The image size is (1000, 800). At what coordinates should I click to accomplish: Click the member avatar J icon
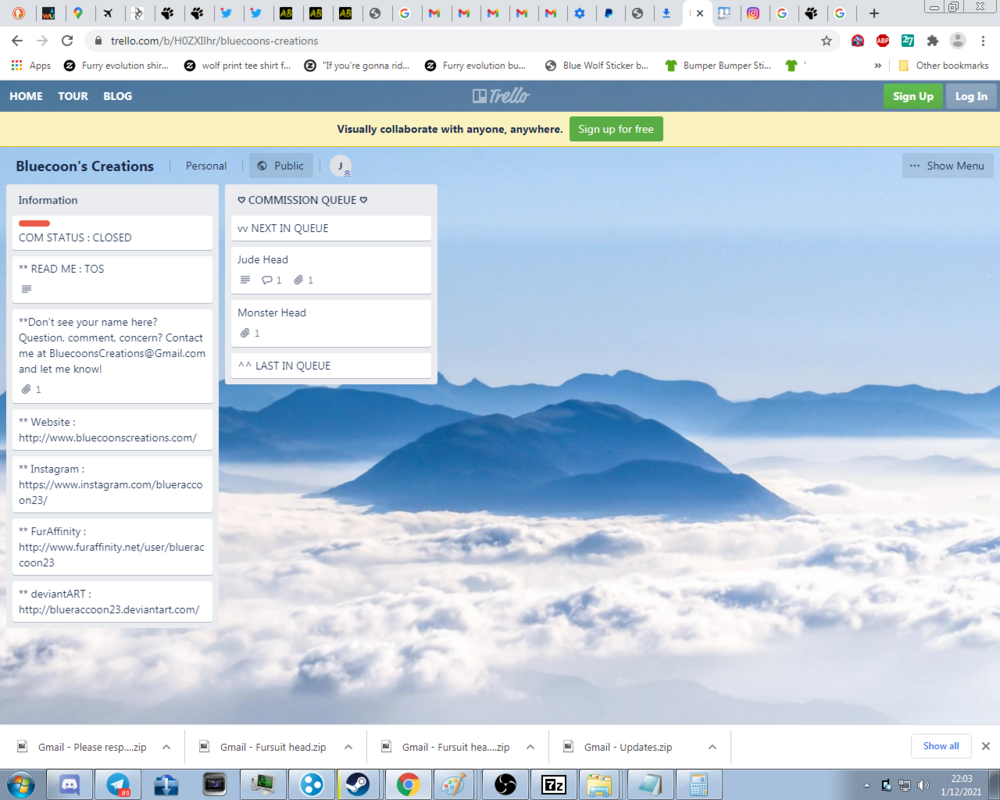pos(340,166)
